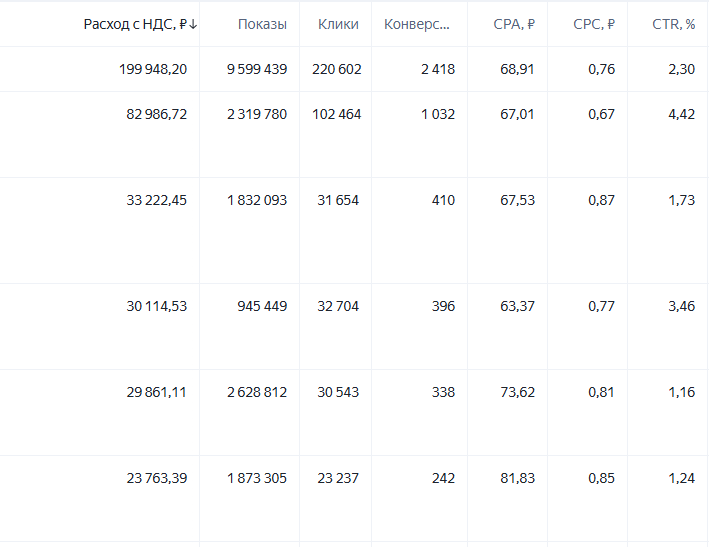Click the Клики column header

click(x=338, y=24)
